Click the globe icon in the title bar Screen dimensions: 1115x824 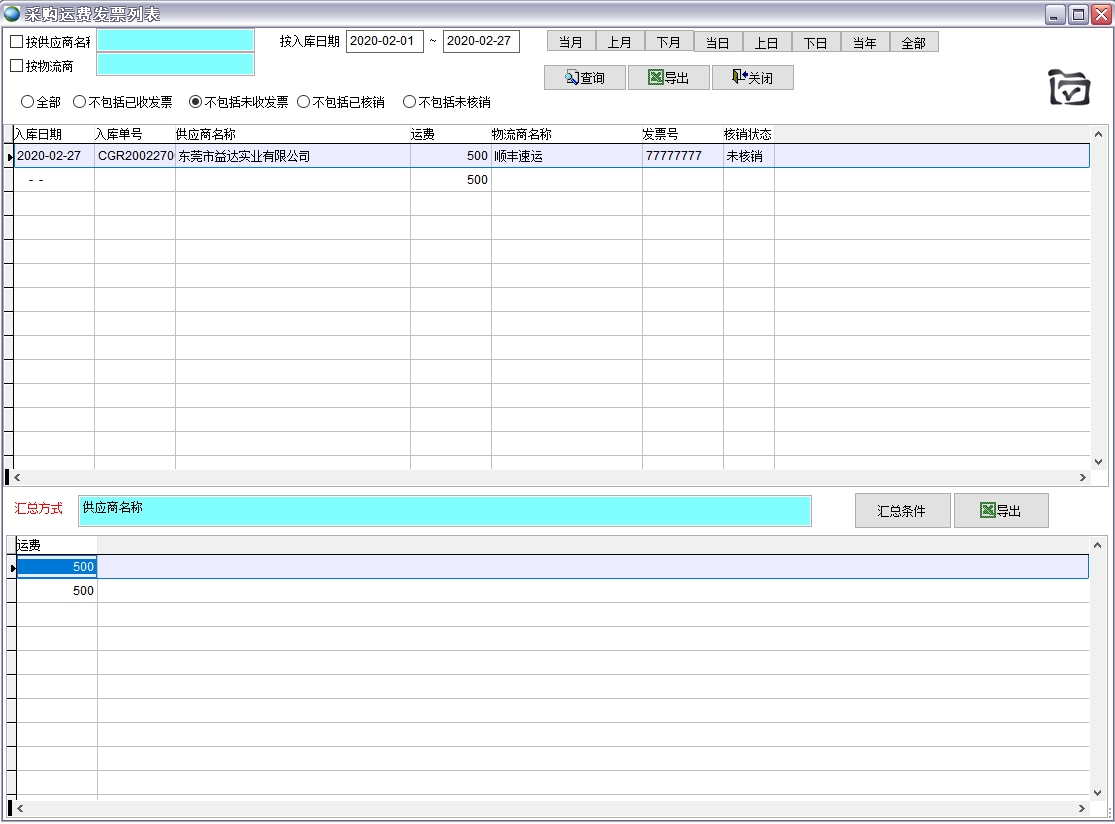pyautogui.click(x=12, y=14)
